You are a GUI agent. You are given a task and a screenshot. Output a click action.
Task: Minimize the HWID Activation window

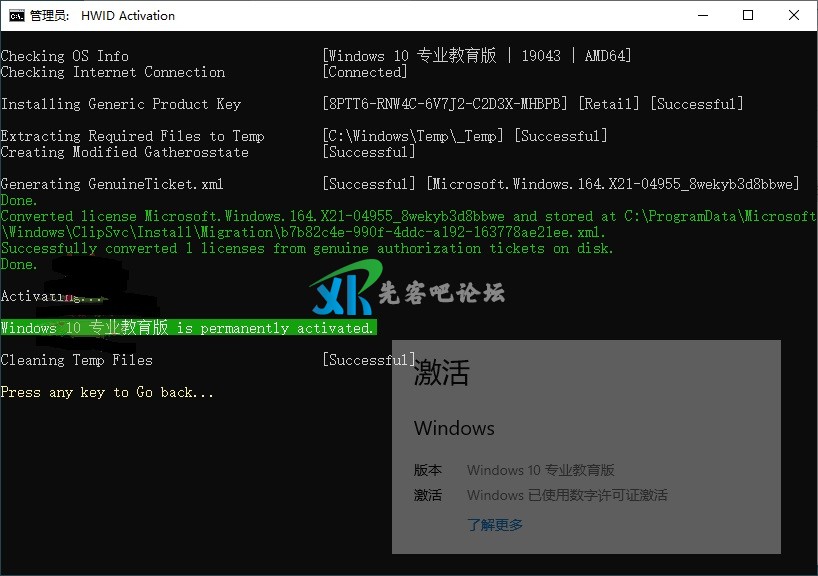point(702,15)
